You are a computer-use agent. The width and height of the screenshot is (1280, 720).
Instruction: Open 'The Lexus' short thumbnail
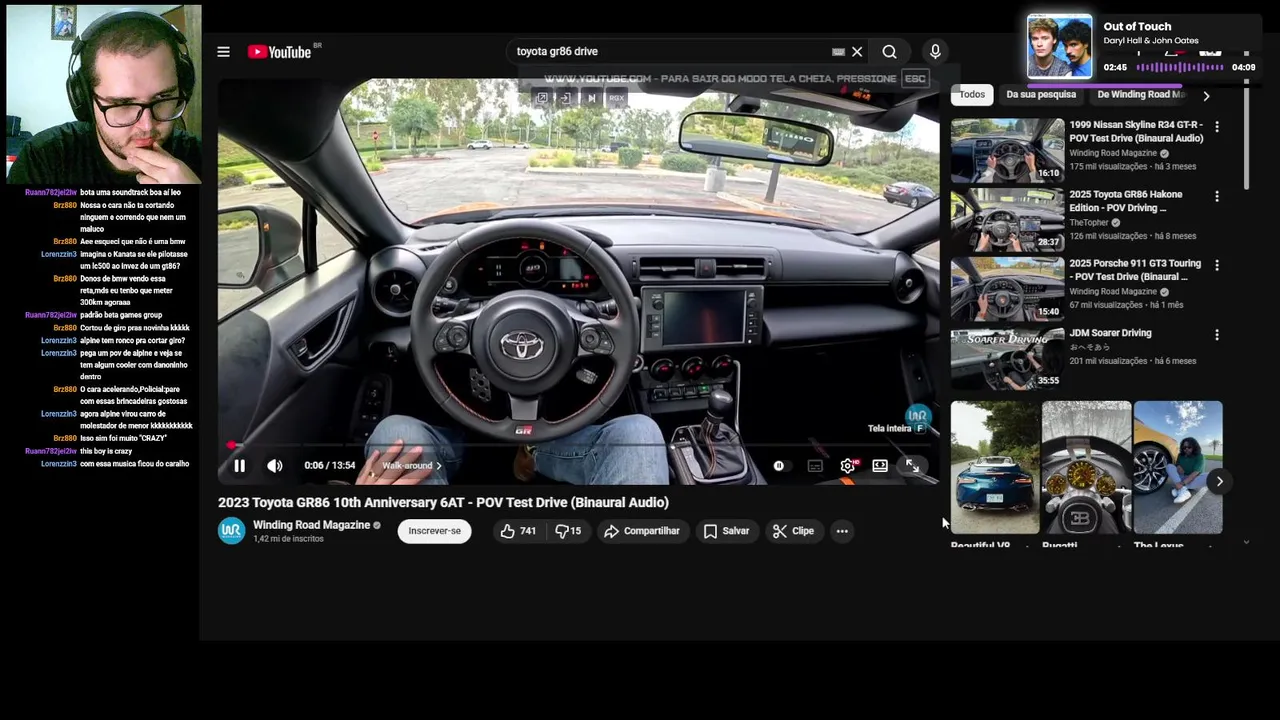click(x=1178, y=467)
